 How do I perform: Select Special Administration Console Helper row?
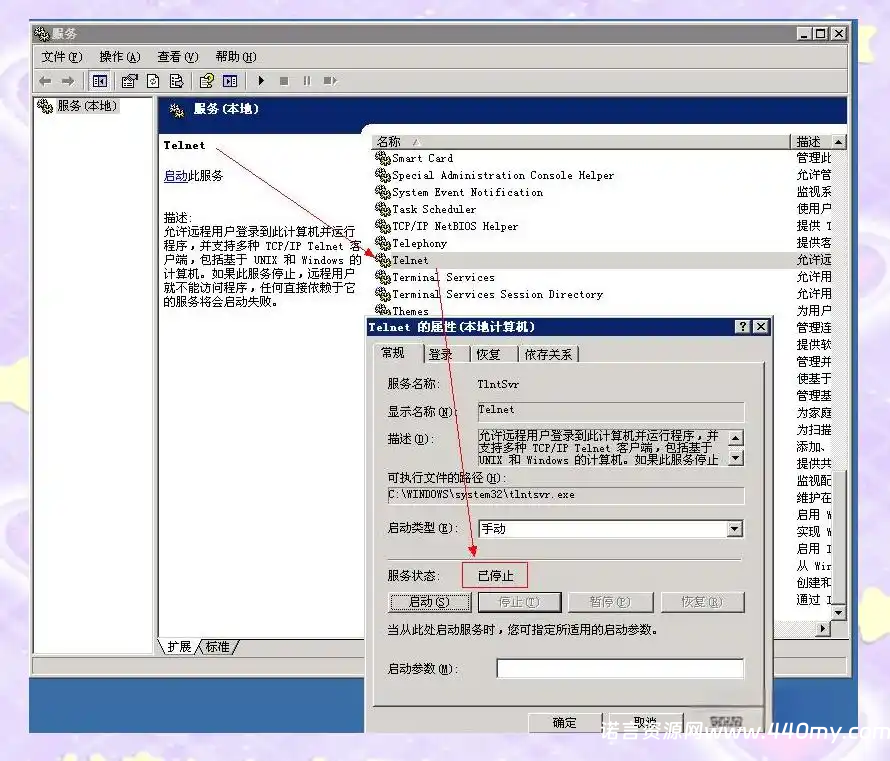click(x=603, y=175)
